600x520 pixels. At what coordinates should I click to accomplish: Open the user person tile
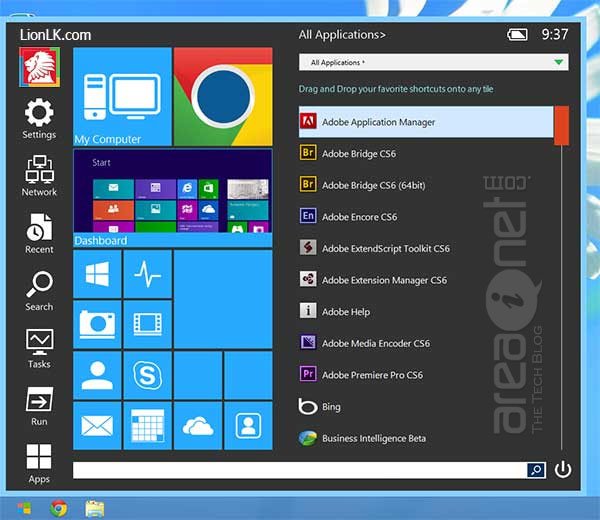pos(97,375)
